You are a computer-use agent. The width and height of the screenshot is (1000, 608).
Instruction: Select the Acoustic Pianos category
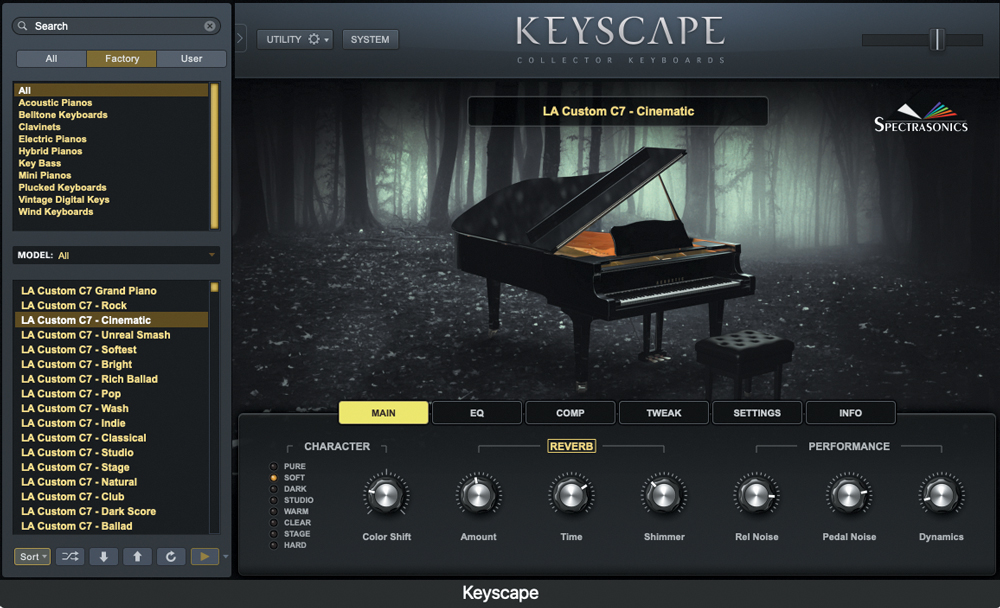pyautogui.click(x=55, y=103)
